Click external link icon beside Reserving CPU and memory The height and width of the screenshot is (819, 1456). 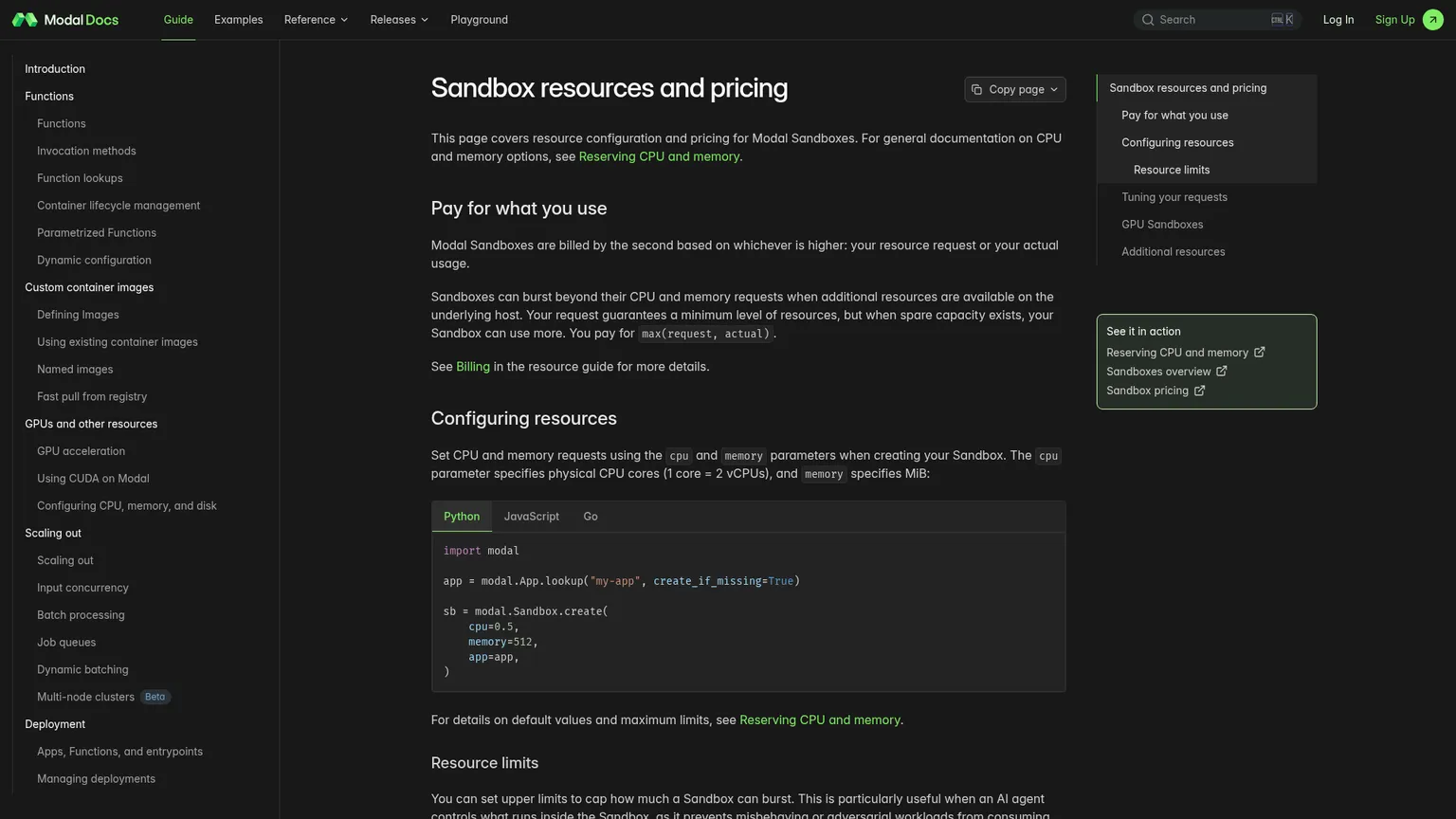click(1260, 353)
